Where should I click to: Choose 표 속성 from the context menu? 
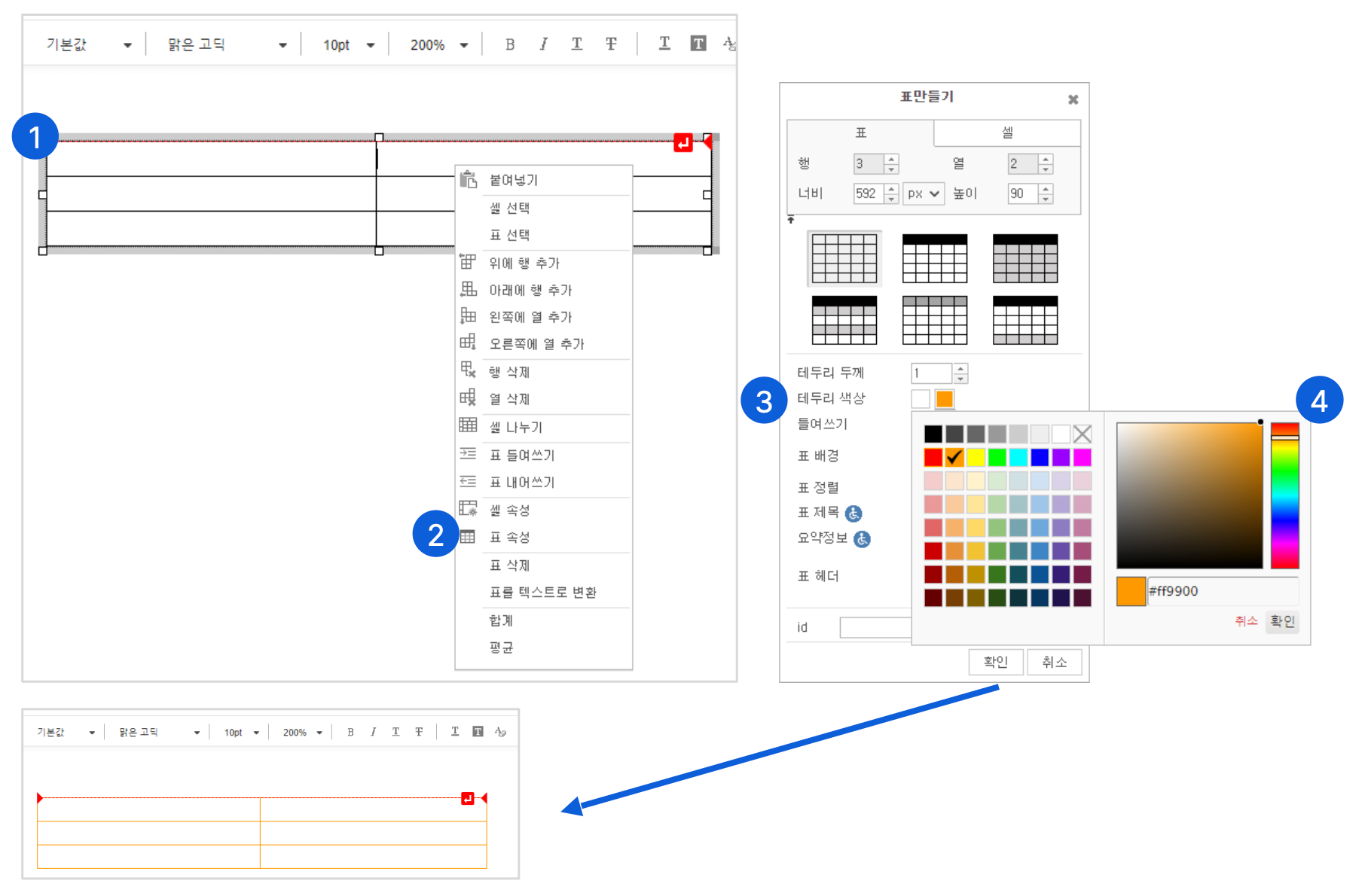pyautogui.click(x=510, y=538)
